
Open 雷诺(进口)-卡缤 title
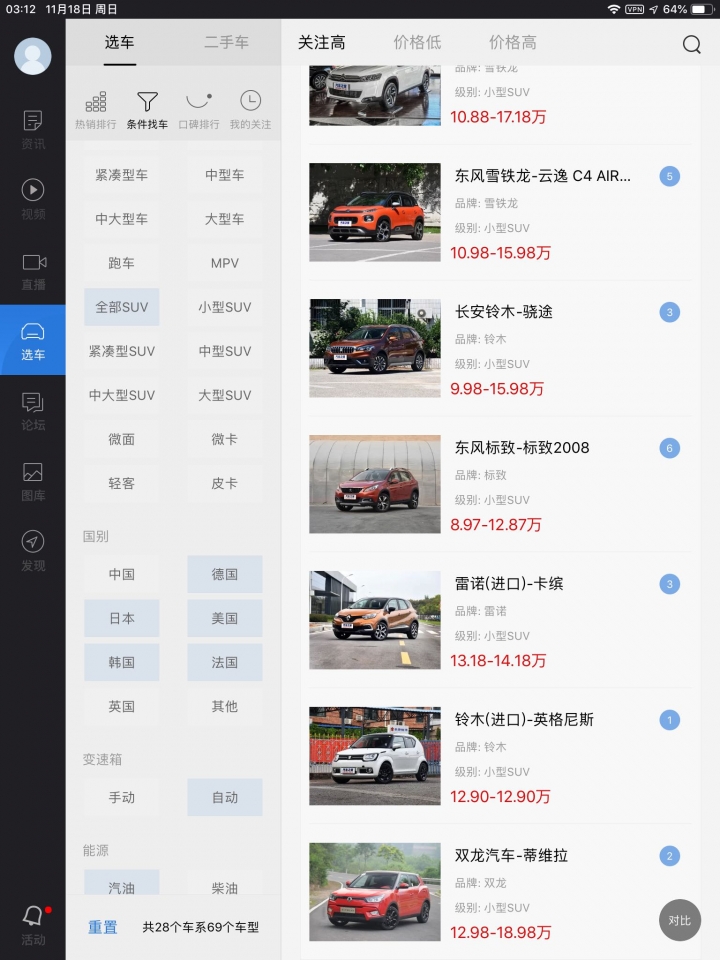click(x=509, y=583)
